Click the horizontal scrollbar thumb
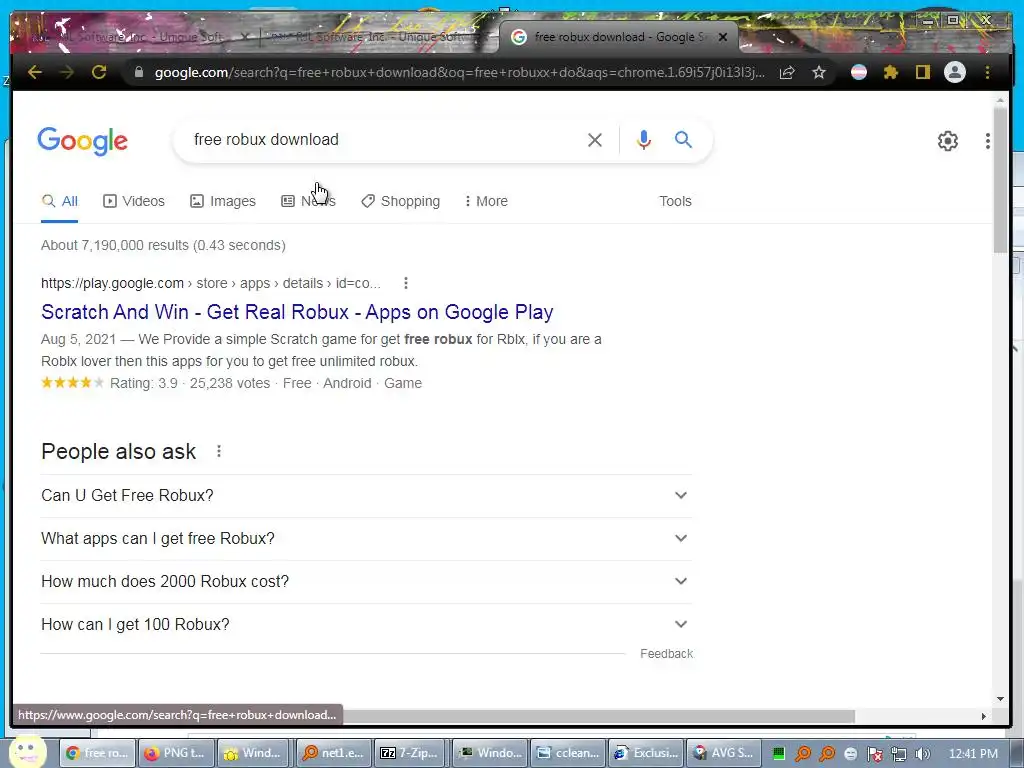1024x768 pixels. [x=598, y=716]
